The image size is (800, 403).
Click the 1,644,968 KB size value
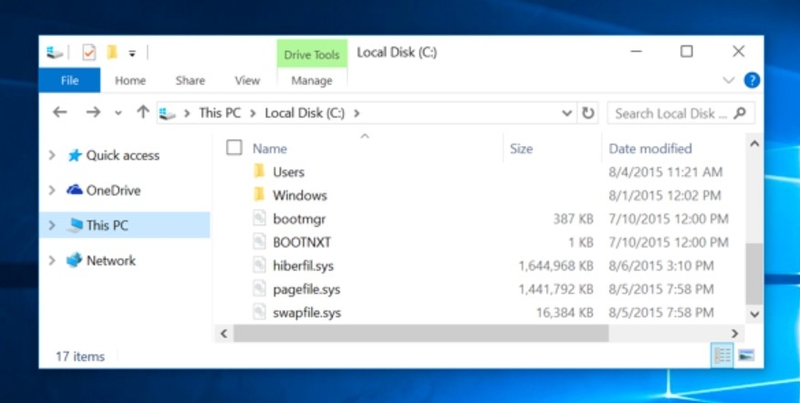(556, 266)
